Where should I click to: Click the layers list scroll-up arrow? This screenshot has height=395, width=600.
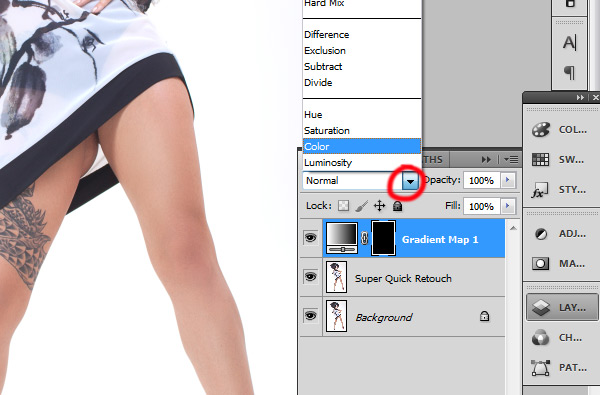pyautogui.click(x=513, y=228)
